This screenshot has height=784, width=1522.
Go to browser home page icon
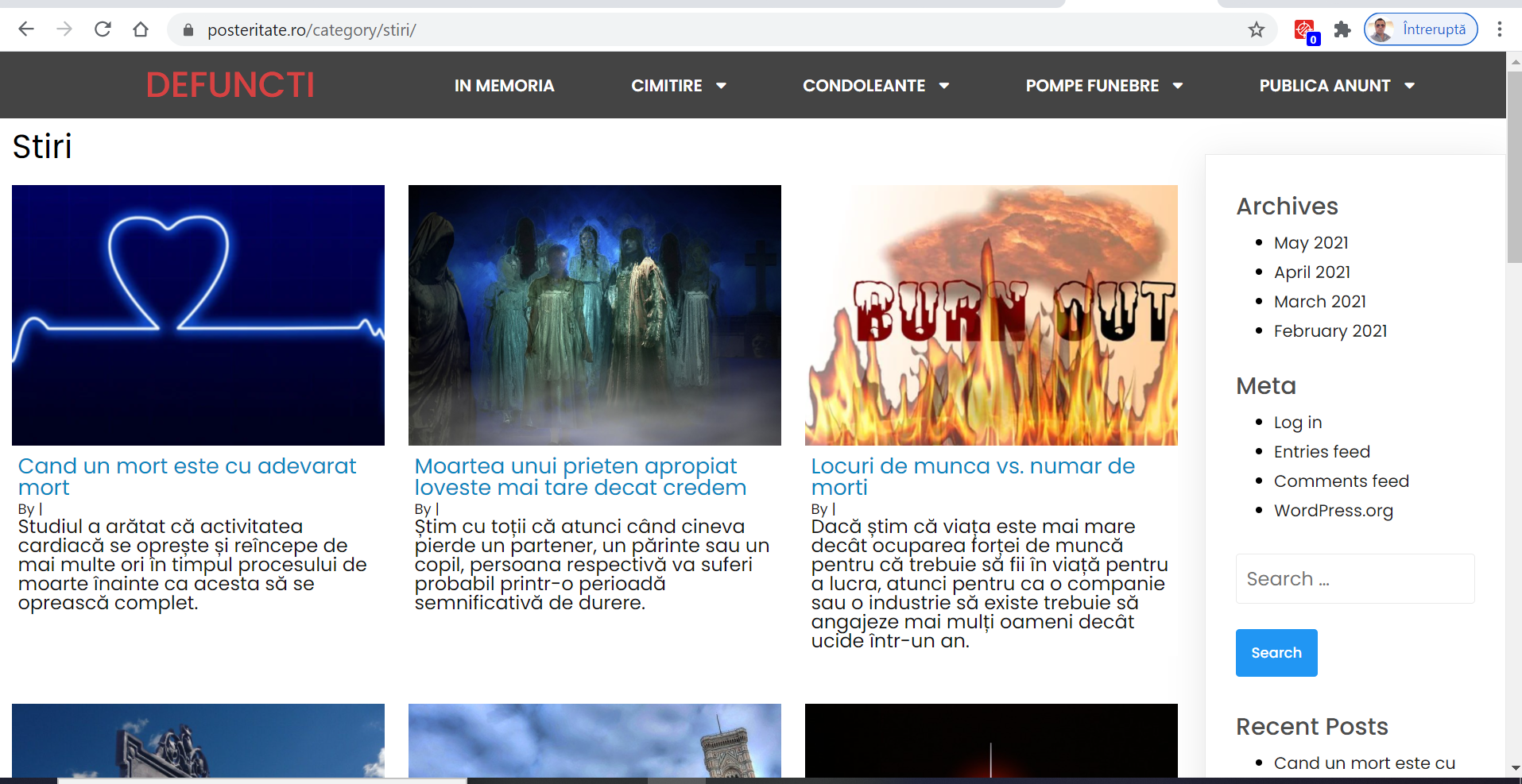(141, 29)
